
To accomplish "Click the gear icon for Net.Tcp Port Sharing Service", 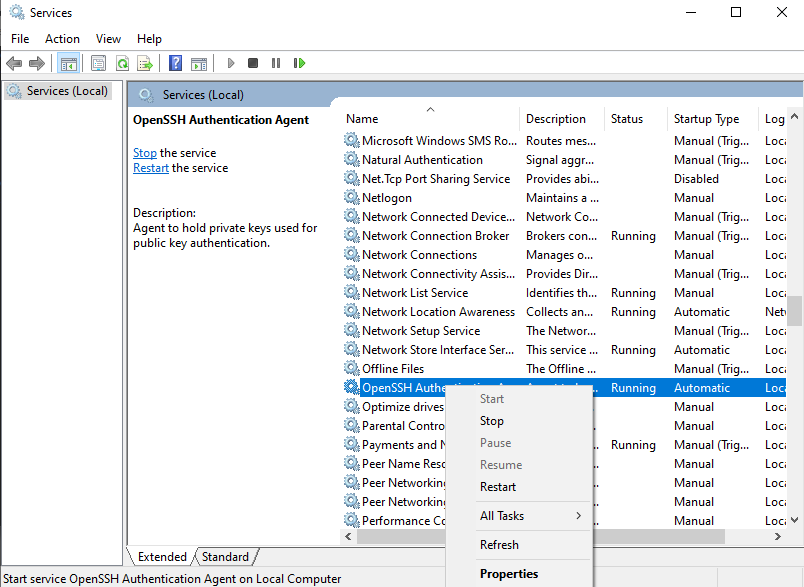I will click(x=352, y=178).
